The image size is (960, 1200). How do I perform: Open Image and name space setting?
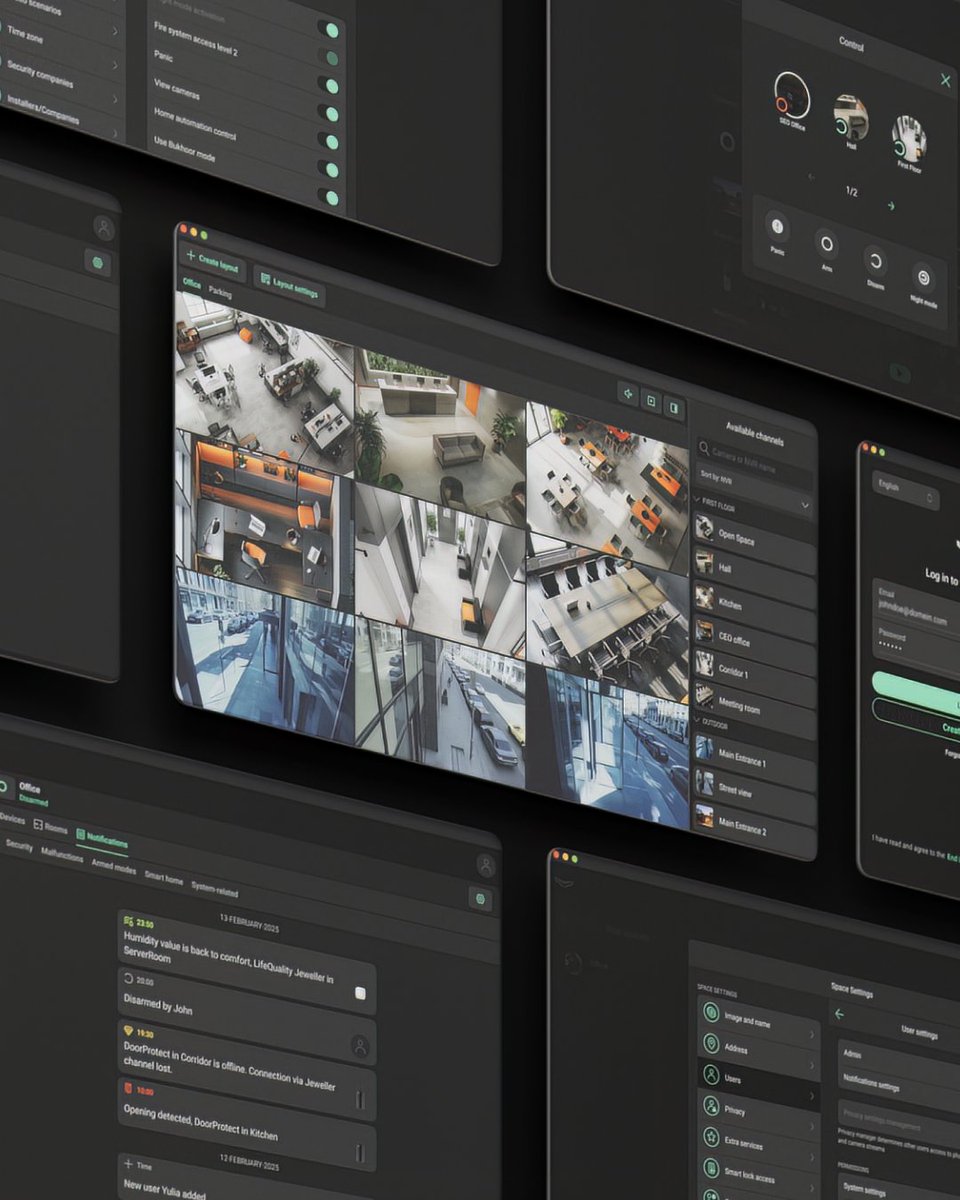click(x=759, y=1022)
